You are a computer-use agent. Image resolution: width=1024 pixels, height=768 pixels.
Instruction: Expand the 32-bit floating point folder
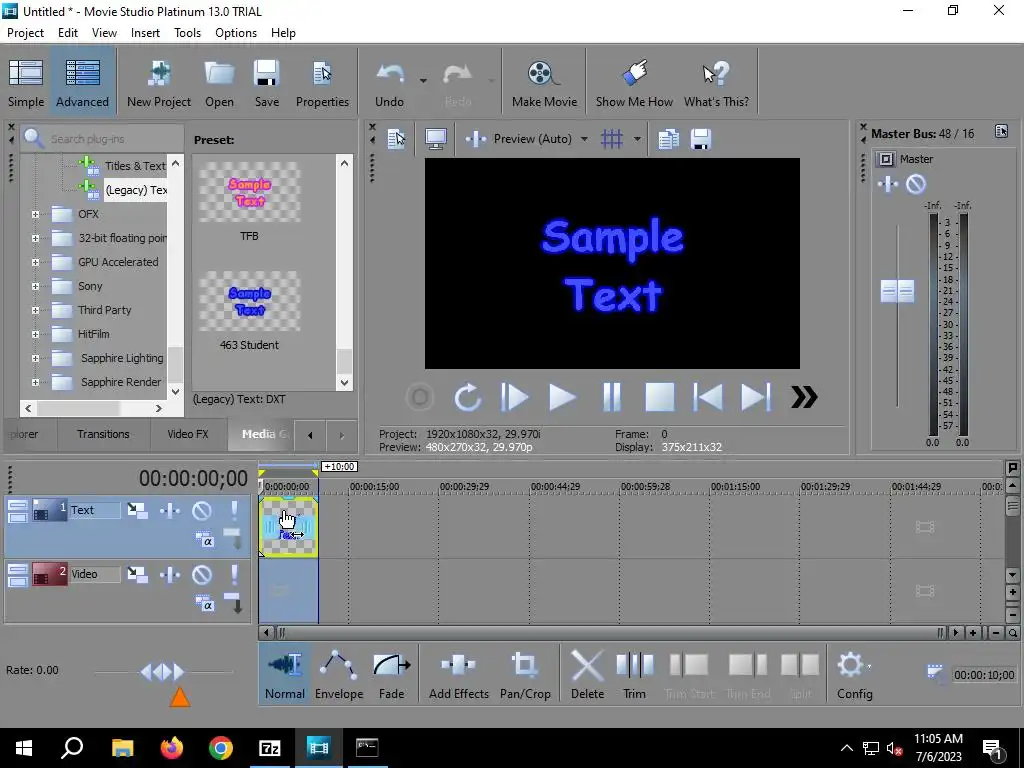[35, 238]
